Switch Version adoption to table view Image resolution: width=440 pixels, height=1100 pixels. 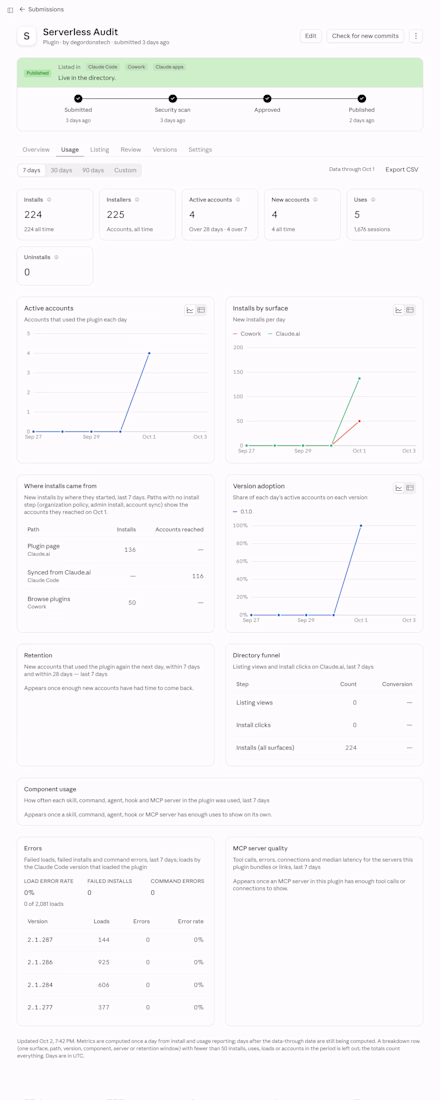click(x=409, y=488)
